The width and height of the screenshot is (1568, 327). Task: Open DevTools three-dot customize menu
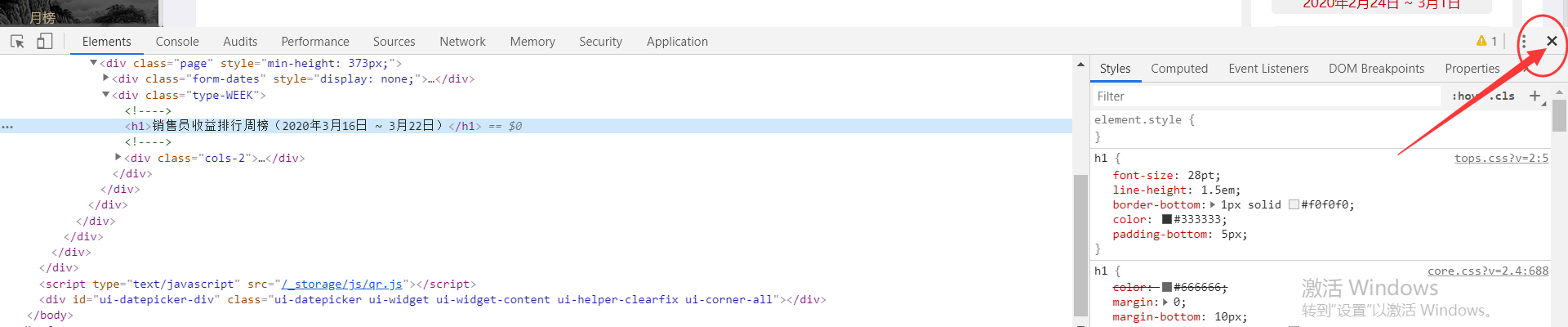1524,42
